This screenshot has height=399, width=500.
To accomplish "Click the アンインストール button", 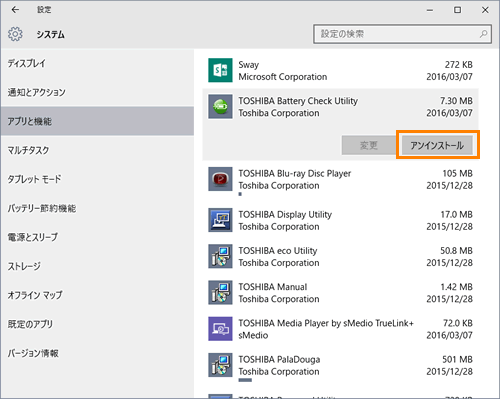I will point(437,145).
